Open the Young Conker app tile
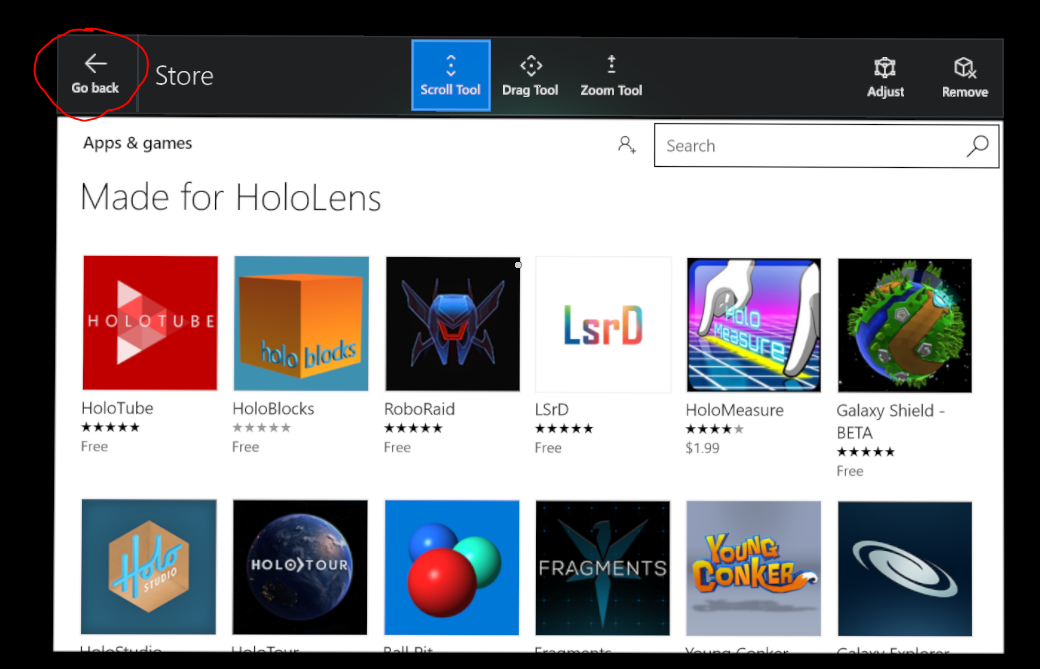Screen dimensions: 1040x669 753,569
